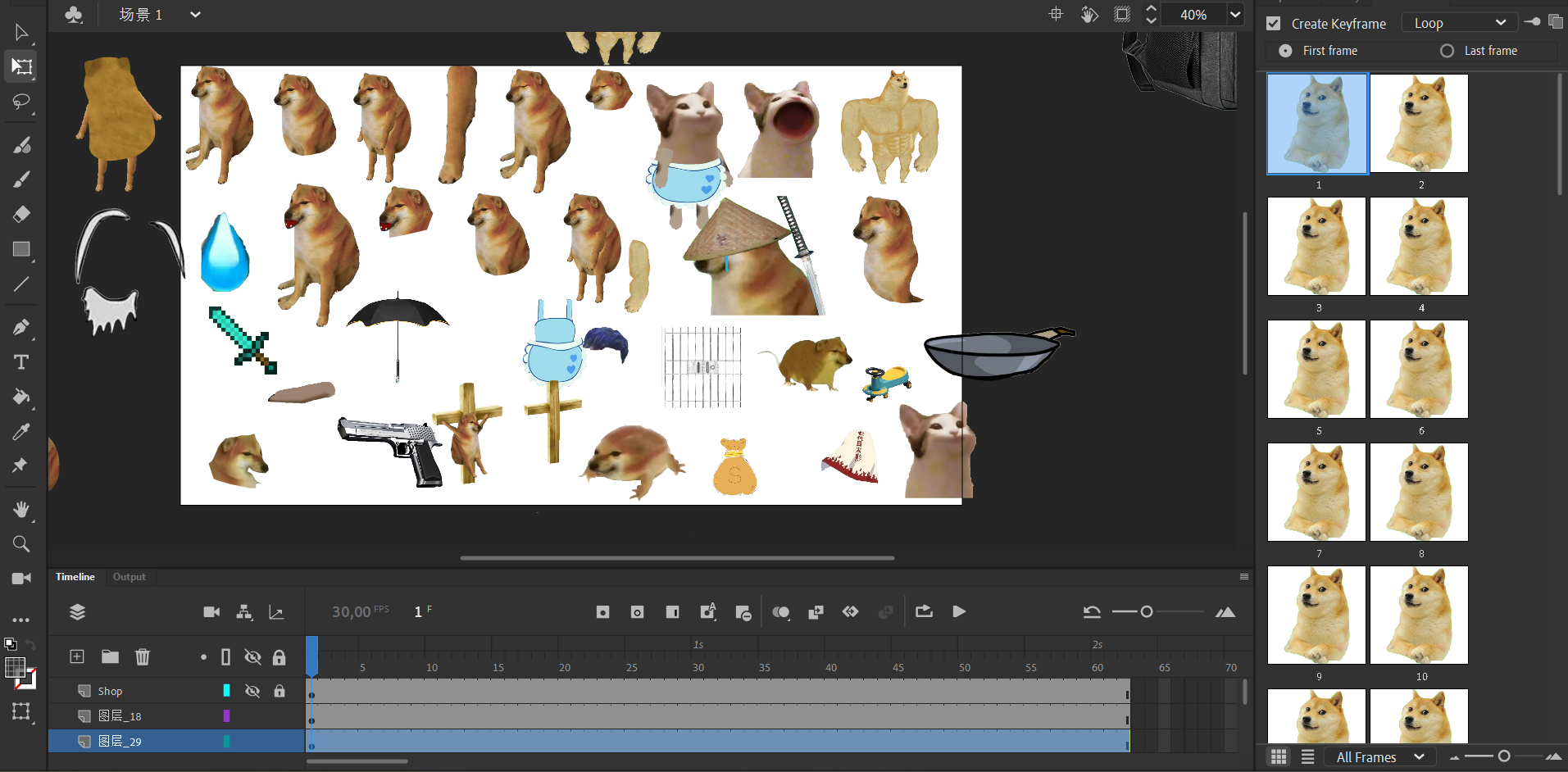Click the timeline zoom slider handle

[x=1147, y=612]
